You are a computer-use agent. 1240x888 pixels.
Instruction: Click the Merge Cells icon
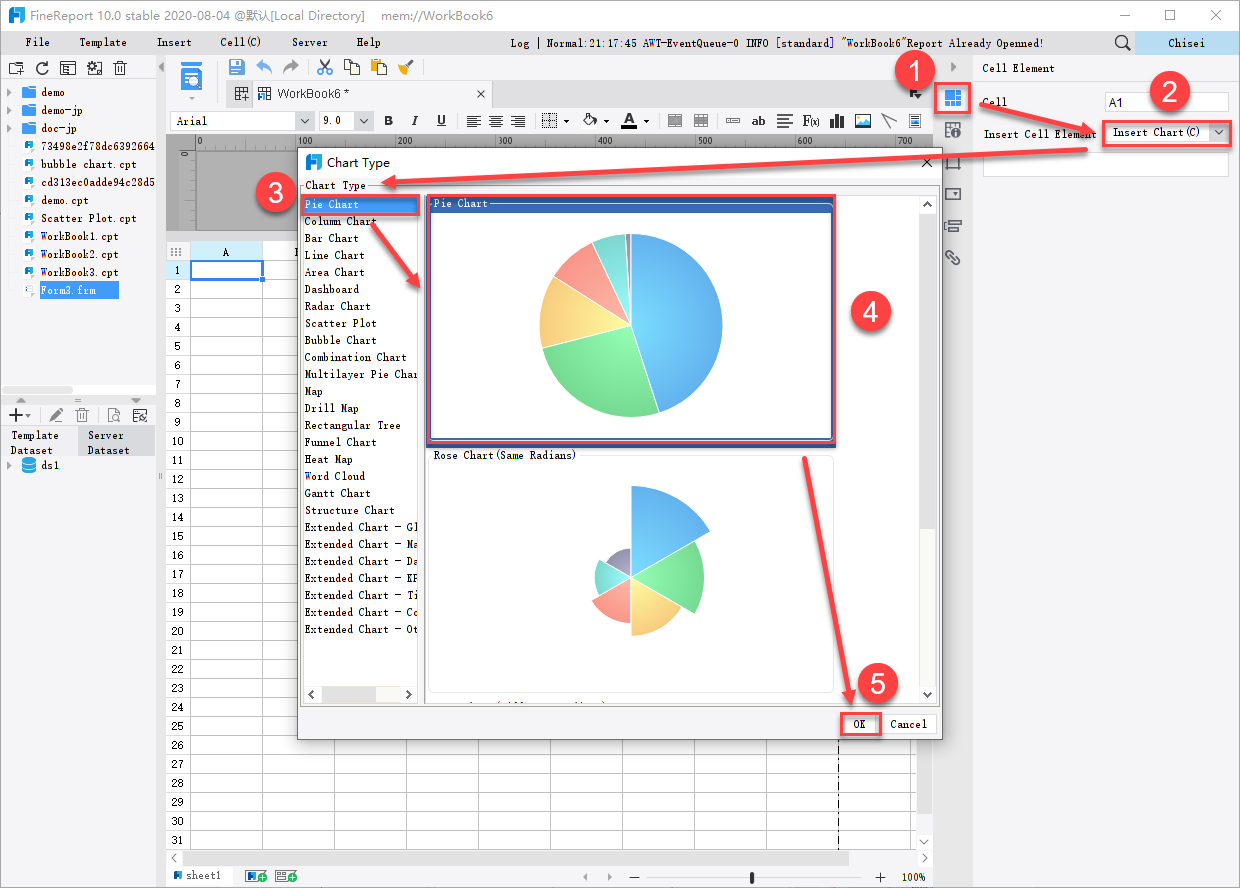[x=674, y=120]
